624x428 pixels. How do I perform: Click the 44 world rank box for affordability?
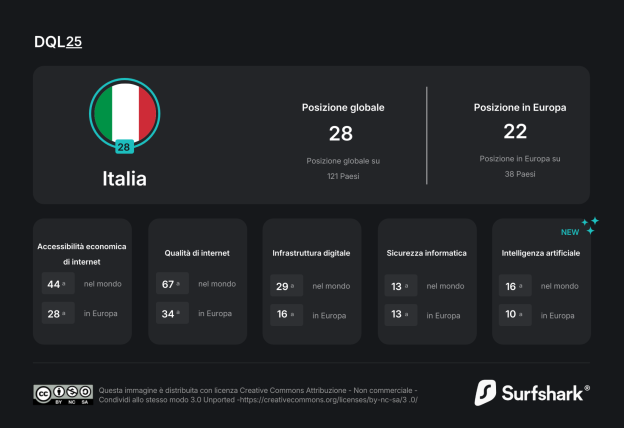click(x=58, y=285)
